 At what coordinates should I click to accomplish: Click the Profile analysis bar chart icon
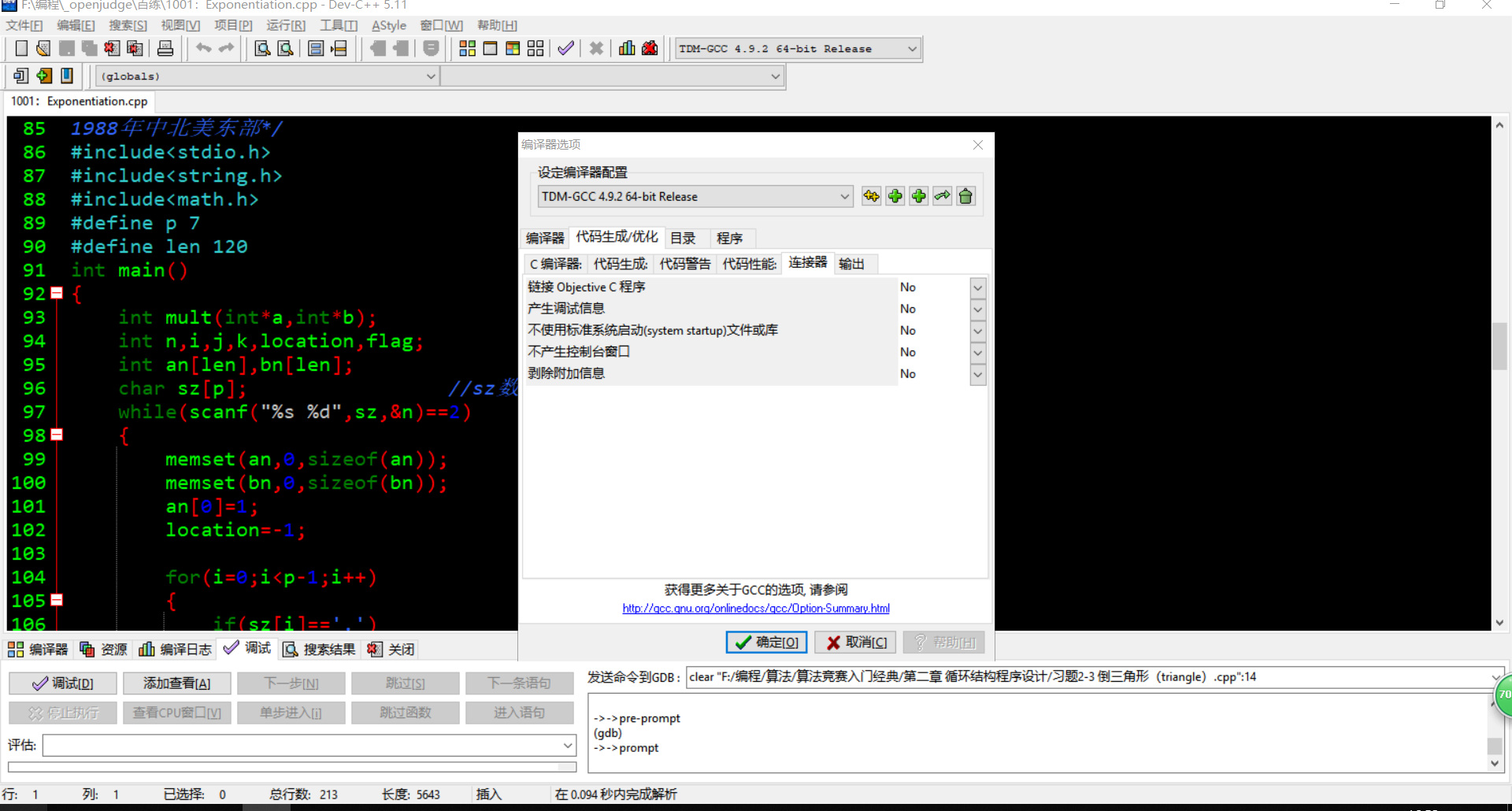tap(627, 49)
